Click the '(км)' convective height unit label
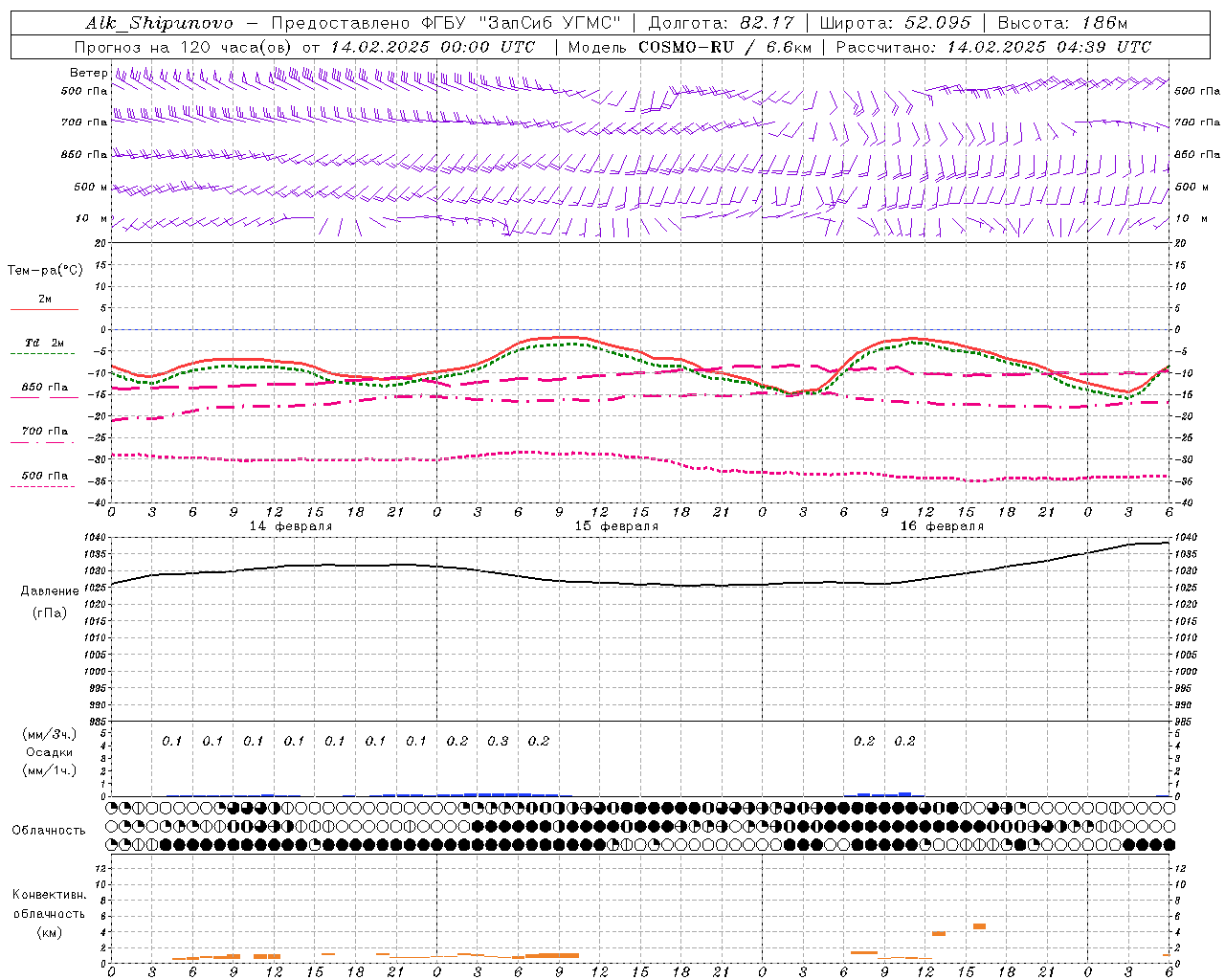The image size is (1225, 980). pyautogui.click(x=50, y=932)
